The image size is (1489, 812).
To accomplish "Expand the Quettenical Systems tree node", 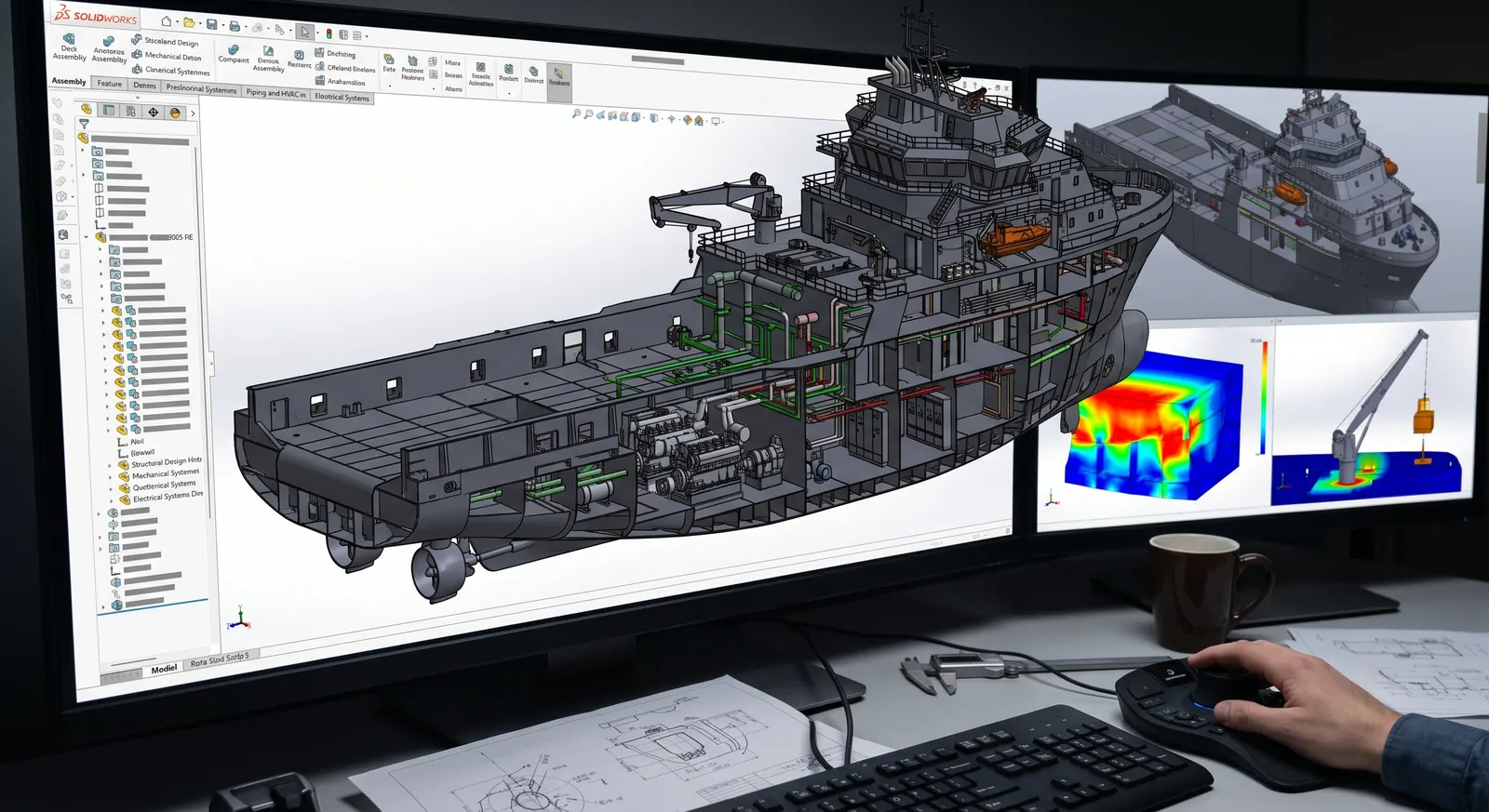I will 111,489.
